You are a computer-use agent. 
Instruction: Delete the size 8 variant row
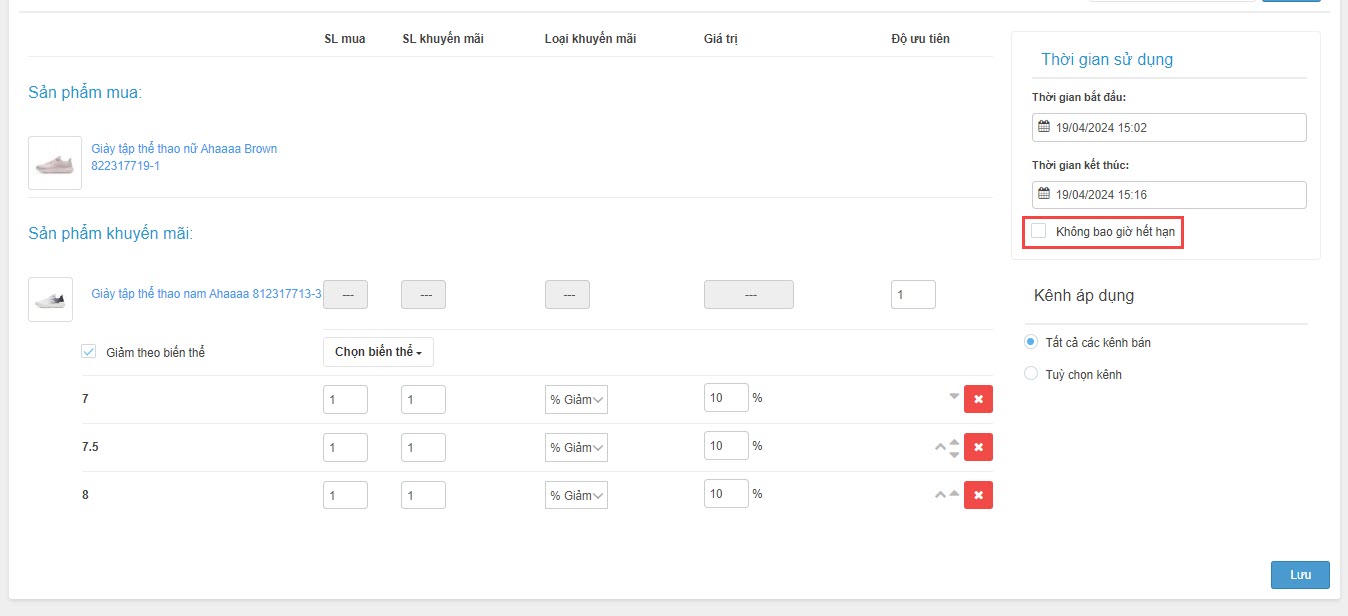[978, 495]
